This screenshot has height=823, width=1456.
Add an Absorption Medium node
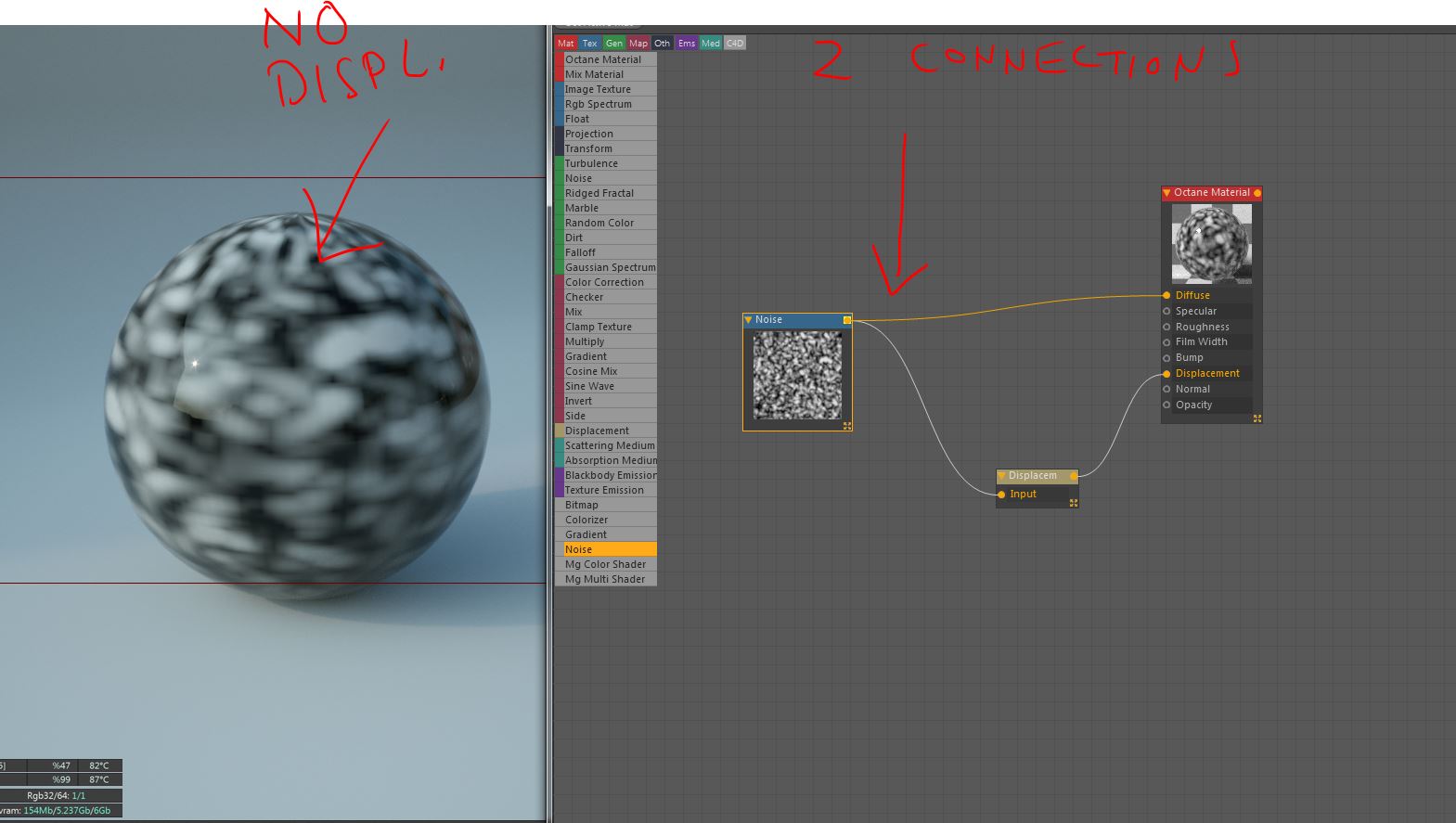tap(606, 460)
